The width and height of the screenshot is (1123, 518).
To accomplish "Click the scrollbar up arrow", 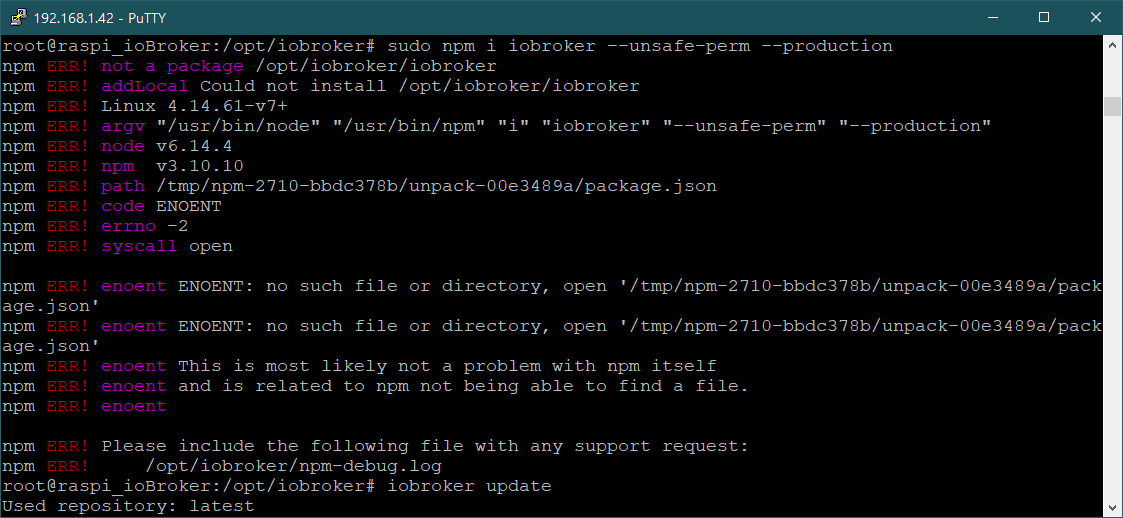I will point(1112,44).
